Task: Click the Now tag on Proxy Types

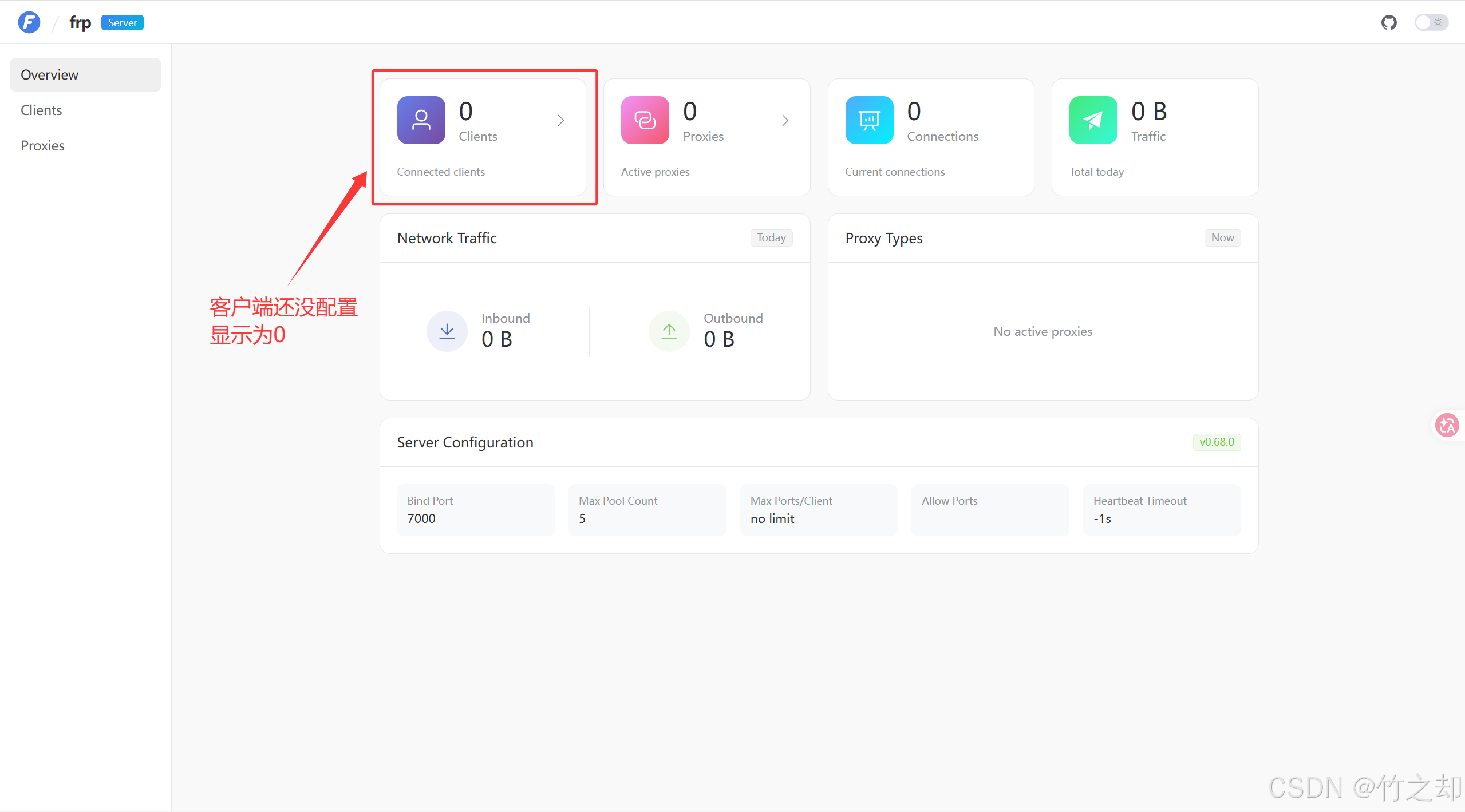Action: point(1222,237)
